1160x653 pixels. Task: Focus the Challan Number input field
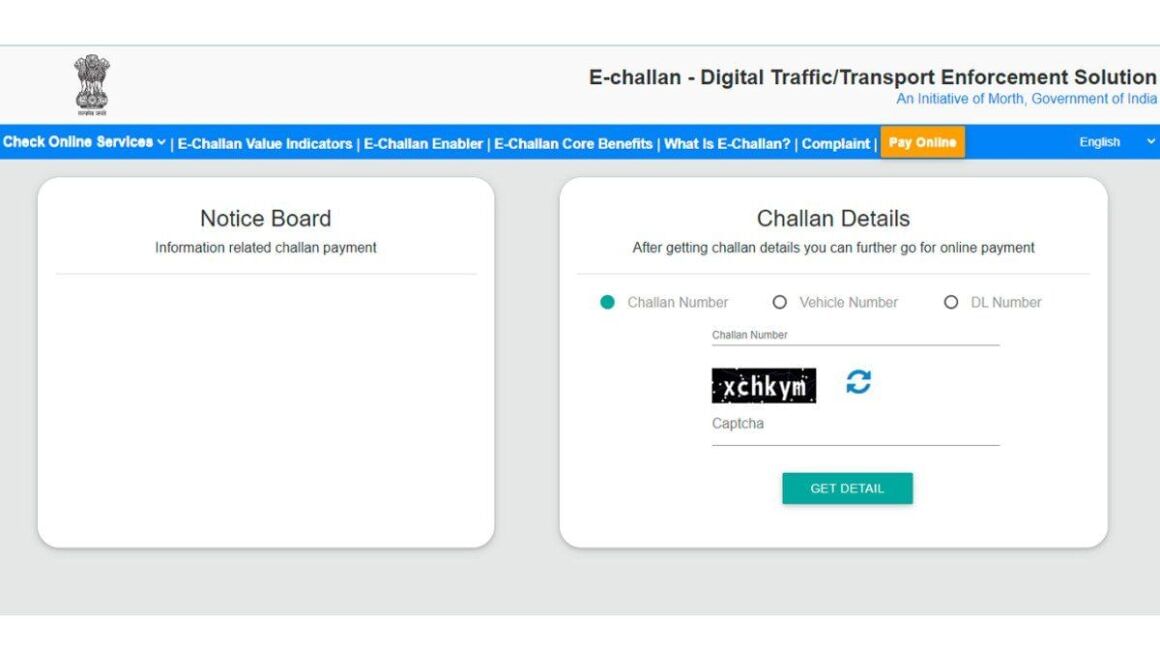click(855, 335)
